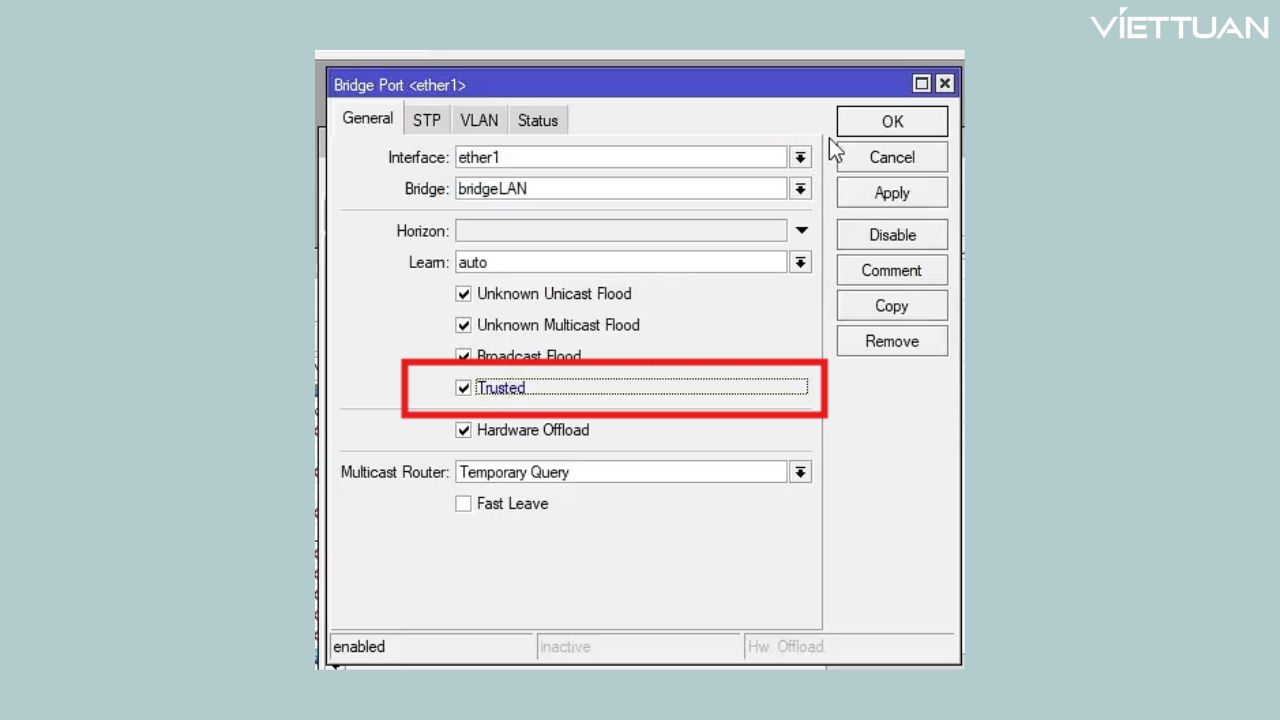Switch to the General tab
The width and height of the screenshot is (1280, 720).
point(367,118)
